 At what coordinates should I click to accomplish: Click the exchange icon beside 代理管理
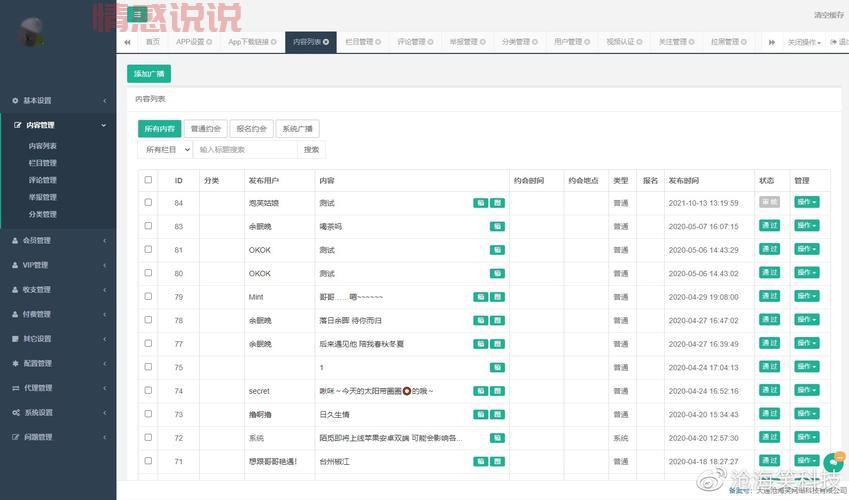tap(16, 388)
